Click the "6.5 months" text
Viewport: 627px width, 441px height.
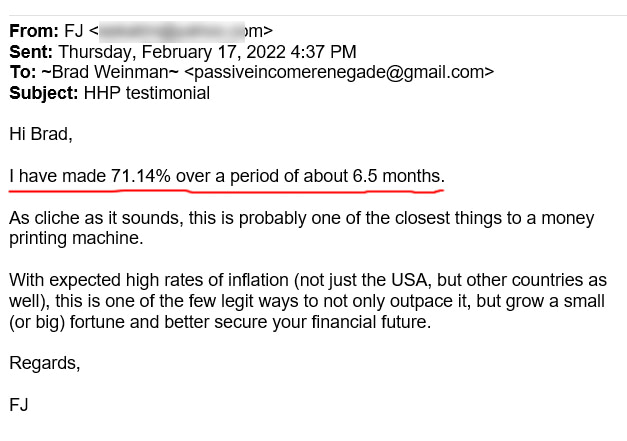pos(397,176)
